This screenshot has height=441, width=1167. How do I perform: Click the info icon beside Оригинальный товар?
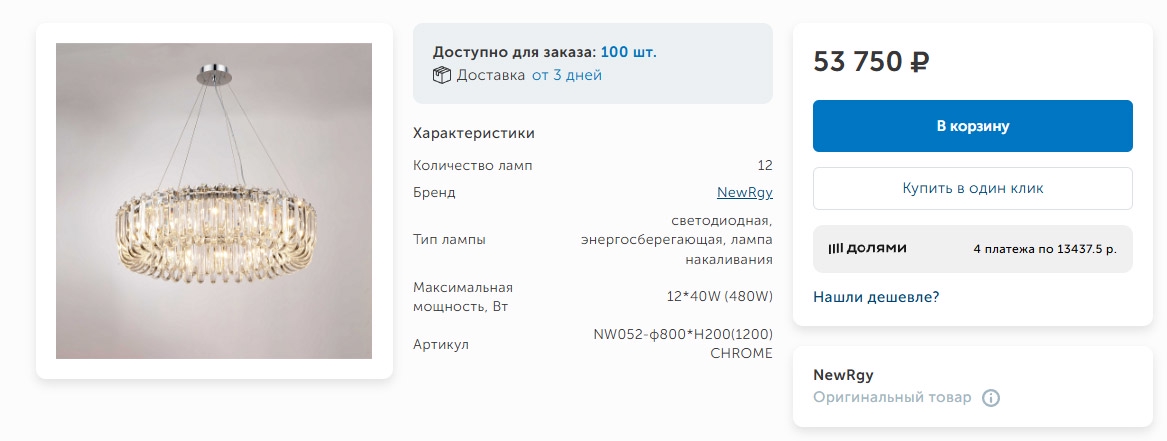990,398
